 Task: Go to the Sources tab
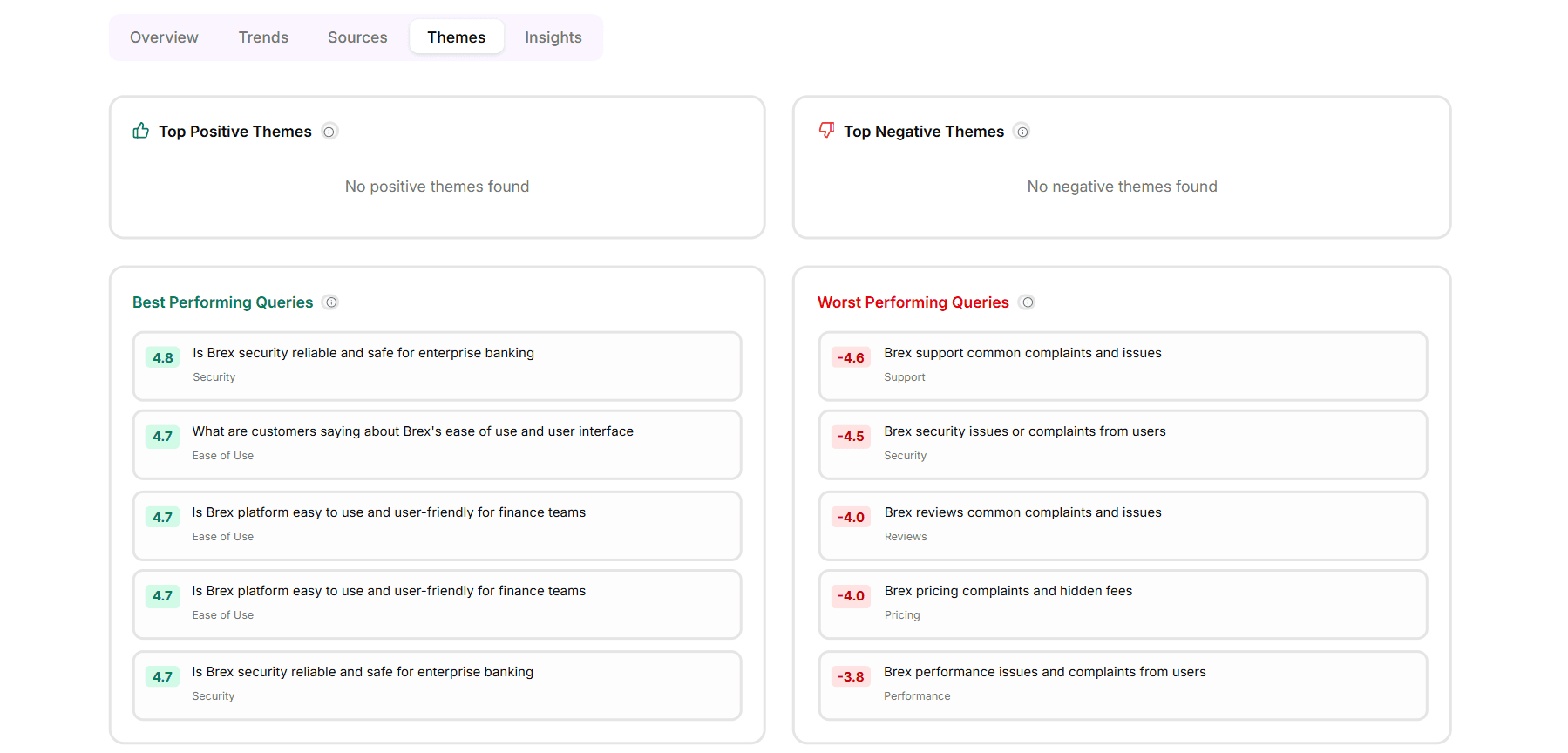pyautogui.click(x=357, y=37)
